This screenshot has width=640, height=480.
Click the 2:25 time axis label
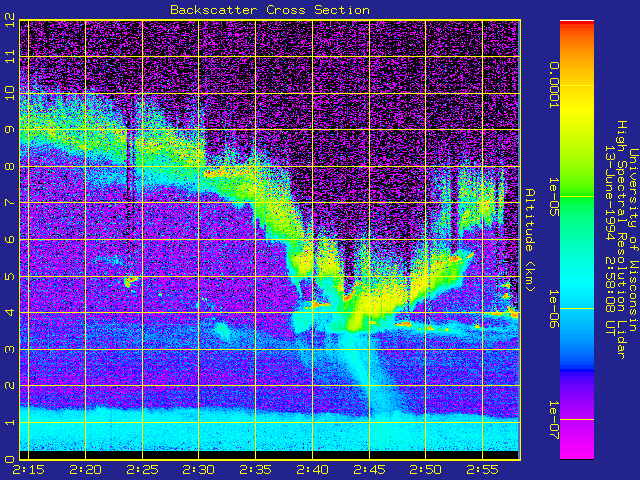142,470
